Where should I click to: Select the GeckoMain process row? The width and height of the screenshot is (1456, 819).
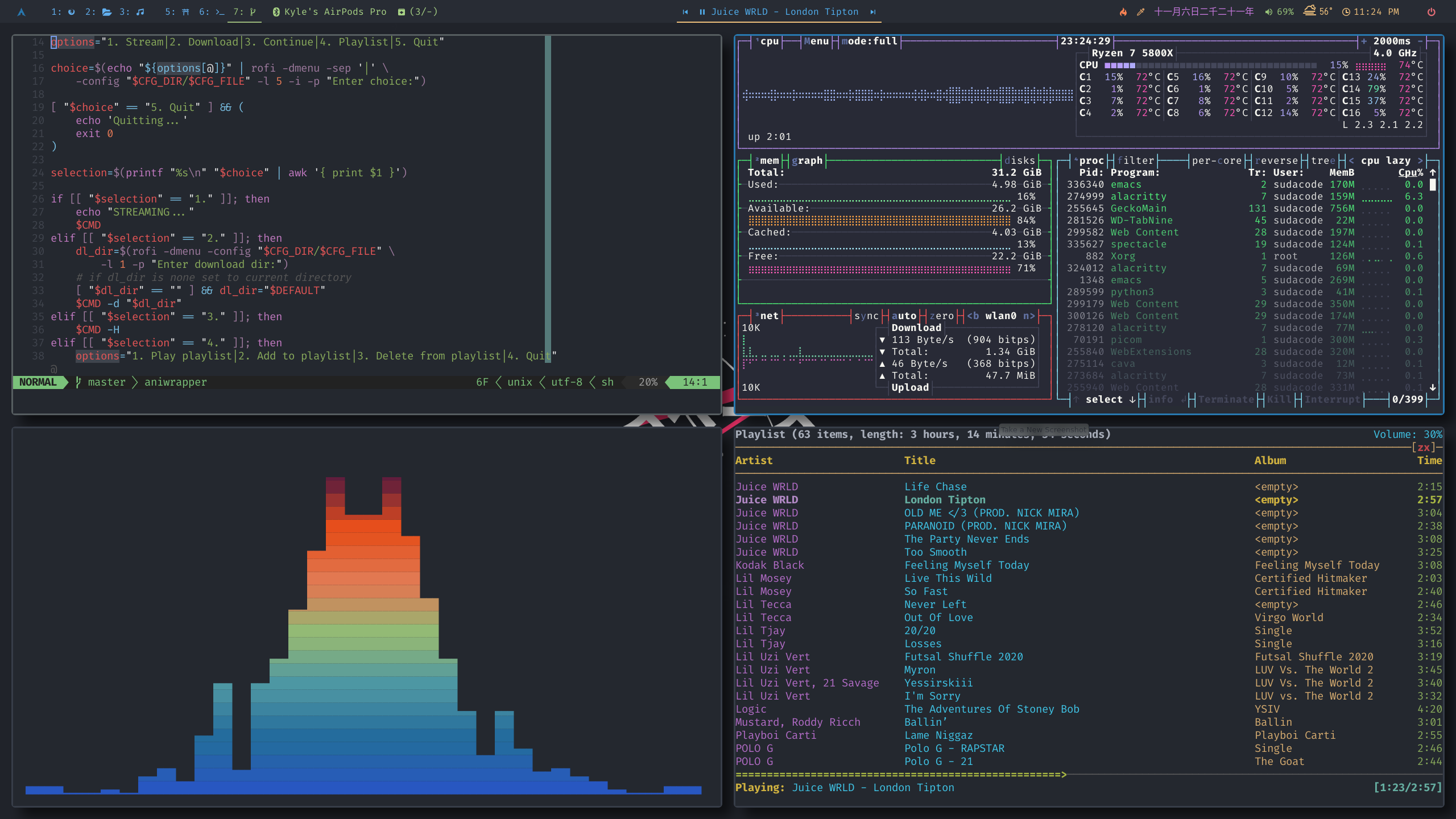click(1244, 208)
